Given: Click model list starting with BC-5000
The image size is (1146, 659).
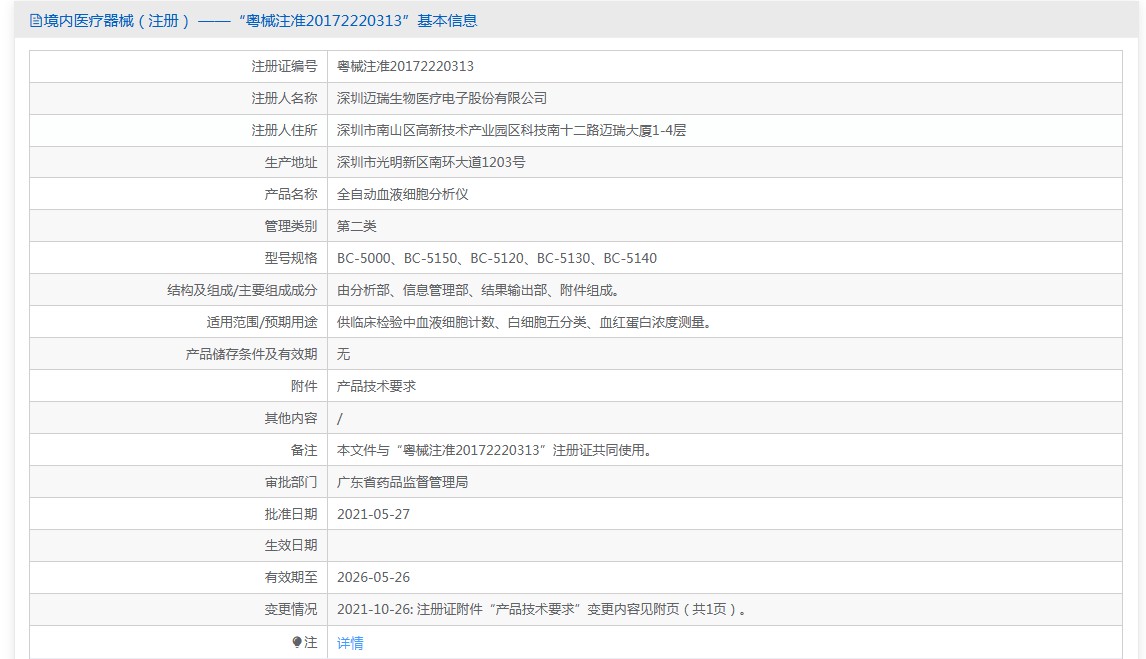Looking at the screenshot, I should [x=497, y=259].
